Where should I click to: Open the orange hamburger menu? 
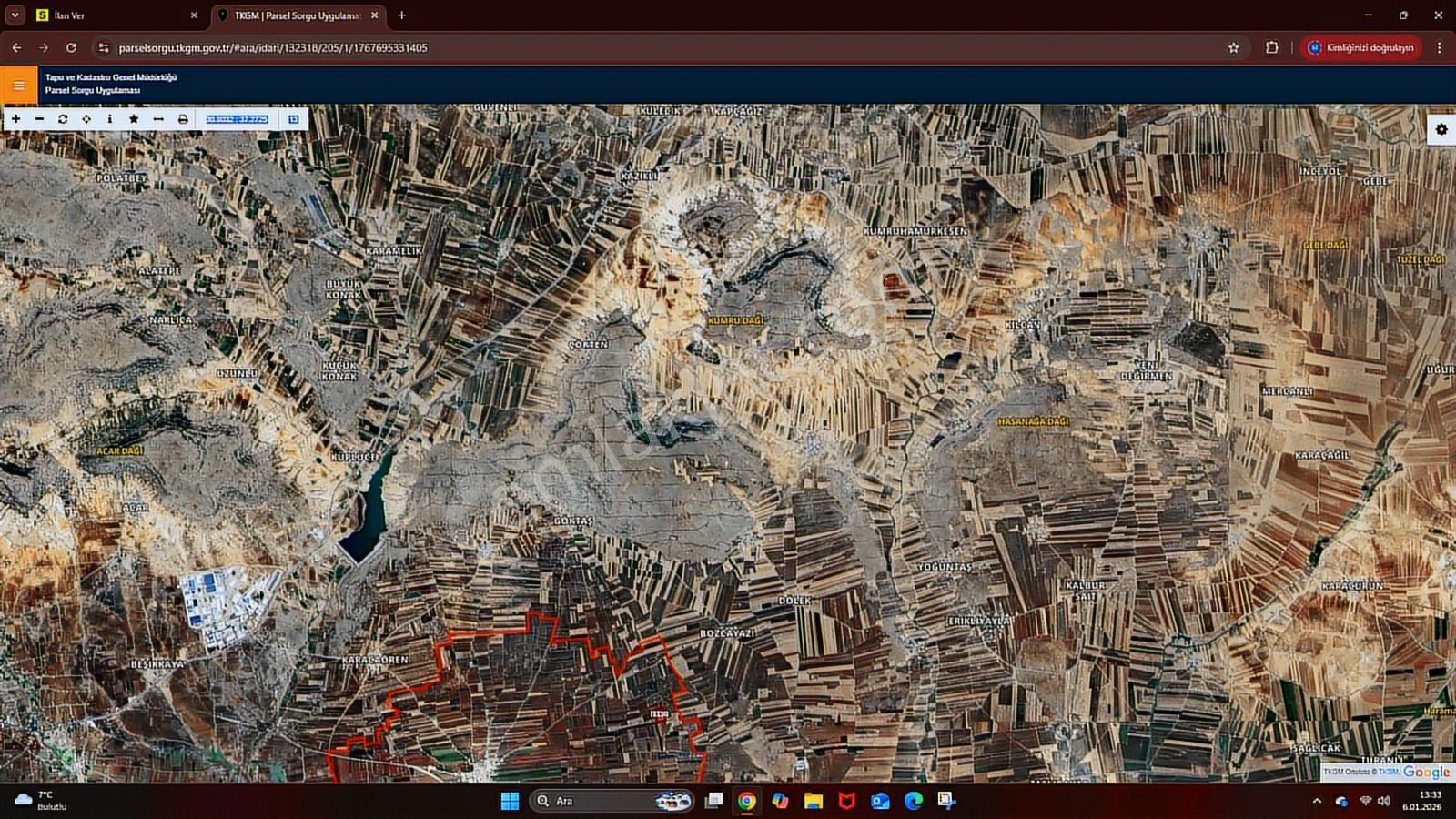pyautogui.click(x=18, y=85)
